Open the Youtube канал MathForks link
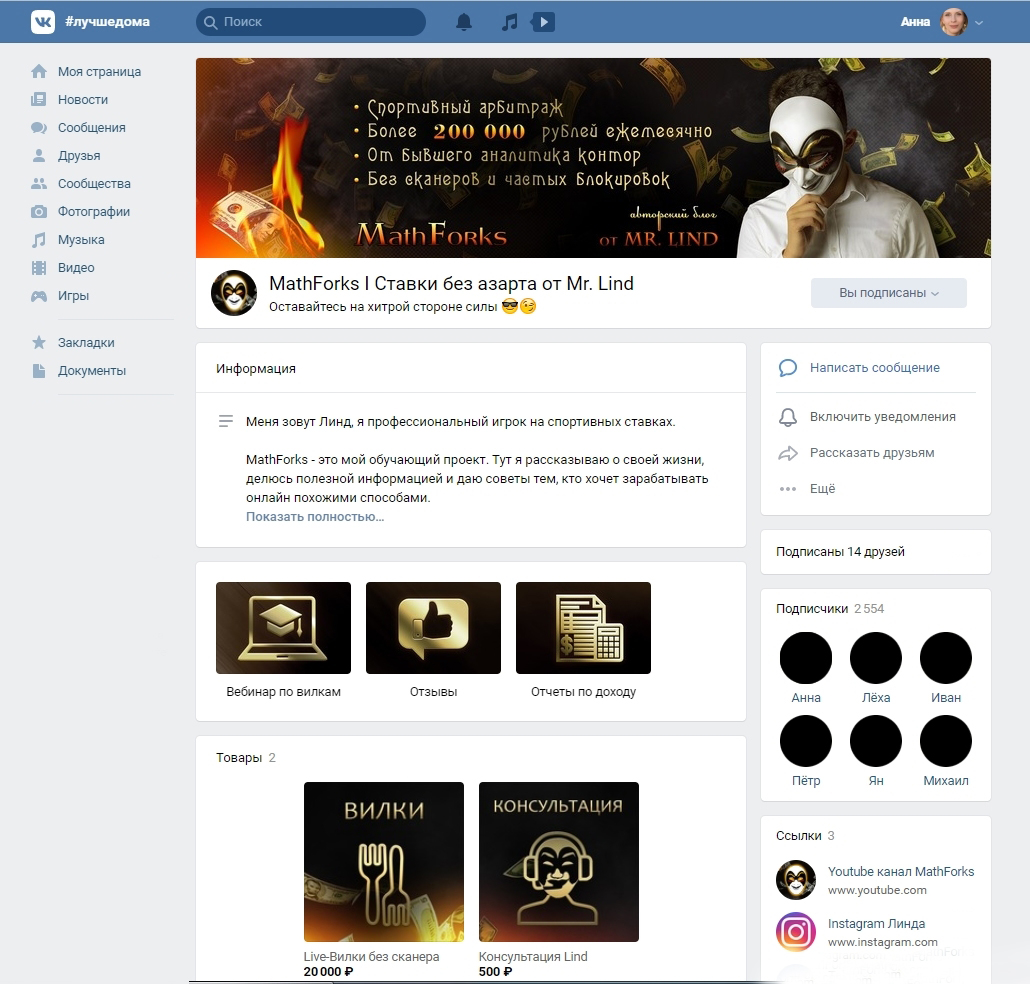Screen dimensions: 1030x984 click(901, 872)
